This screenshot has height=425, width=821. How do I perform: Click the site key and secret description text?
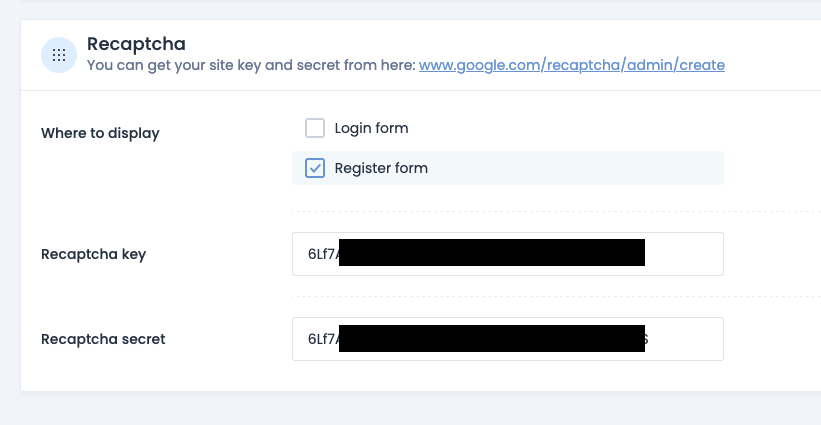click(x=251, y=65)
